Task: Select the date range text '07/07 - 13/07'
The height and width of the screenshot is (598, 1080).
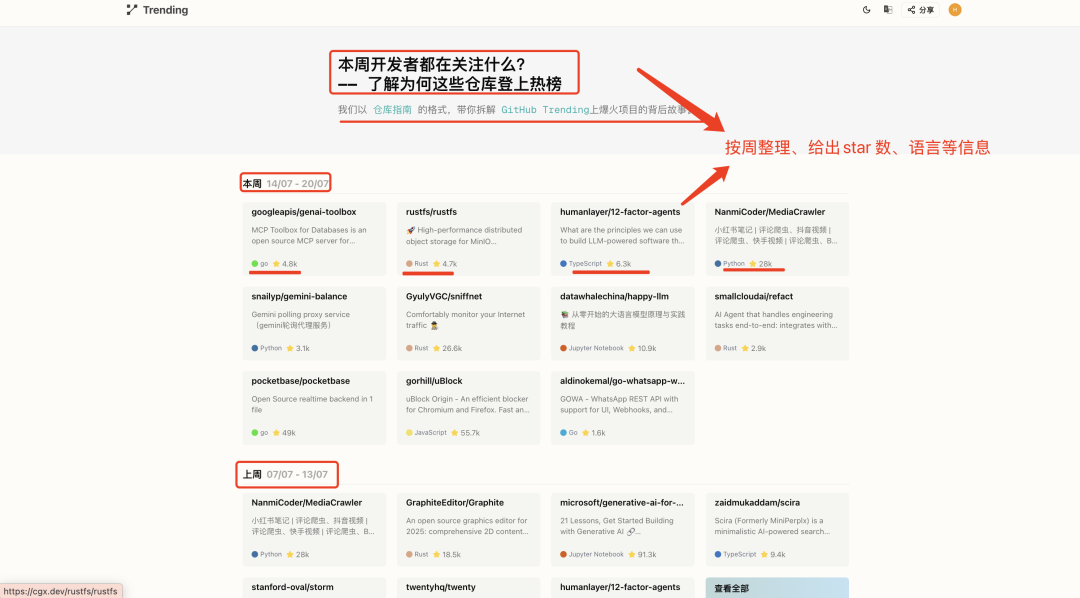Action: (x=298, y=475)
